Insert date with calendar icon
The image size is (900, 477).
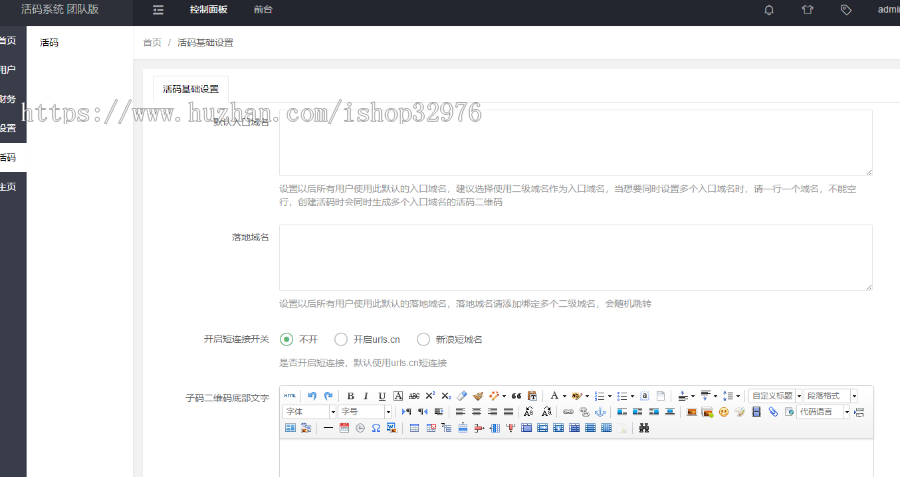click(344, 428)
